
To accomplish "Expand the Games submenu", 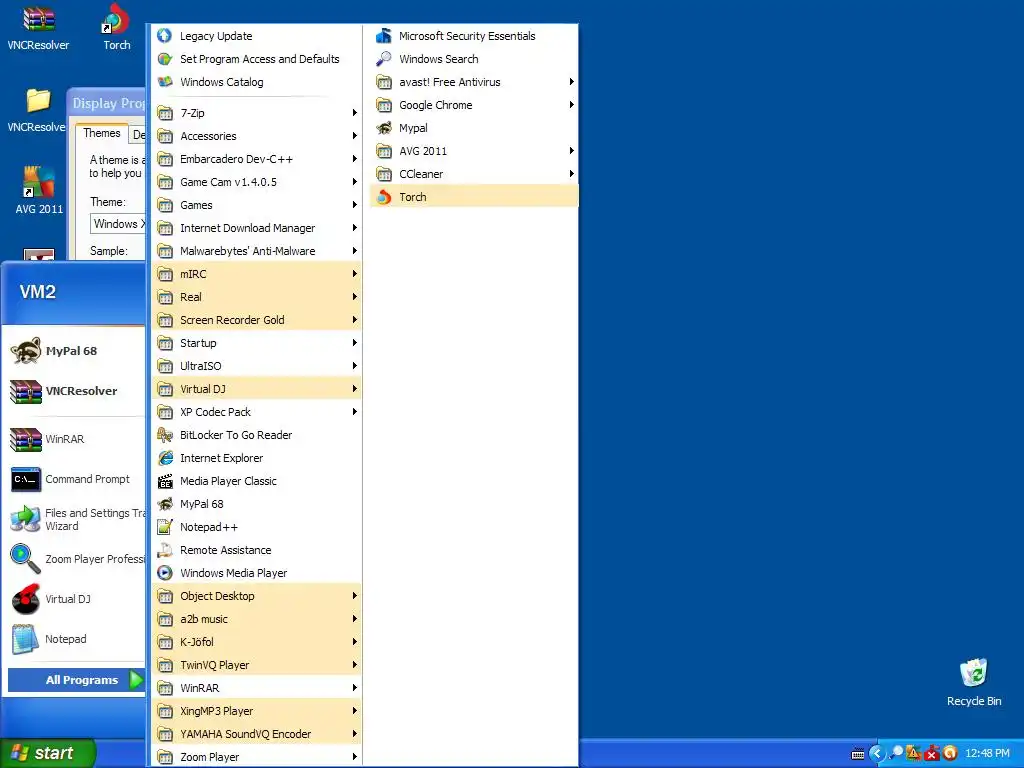I will (x=256, y=205).
